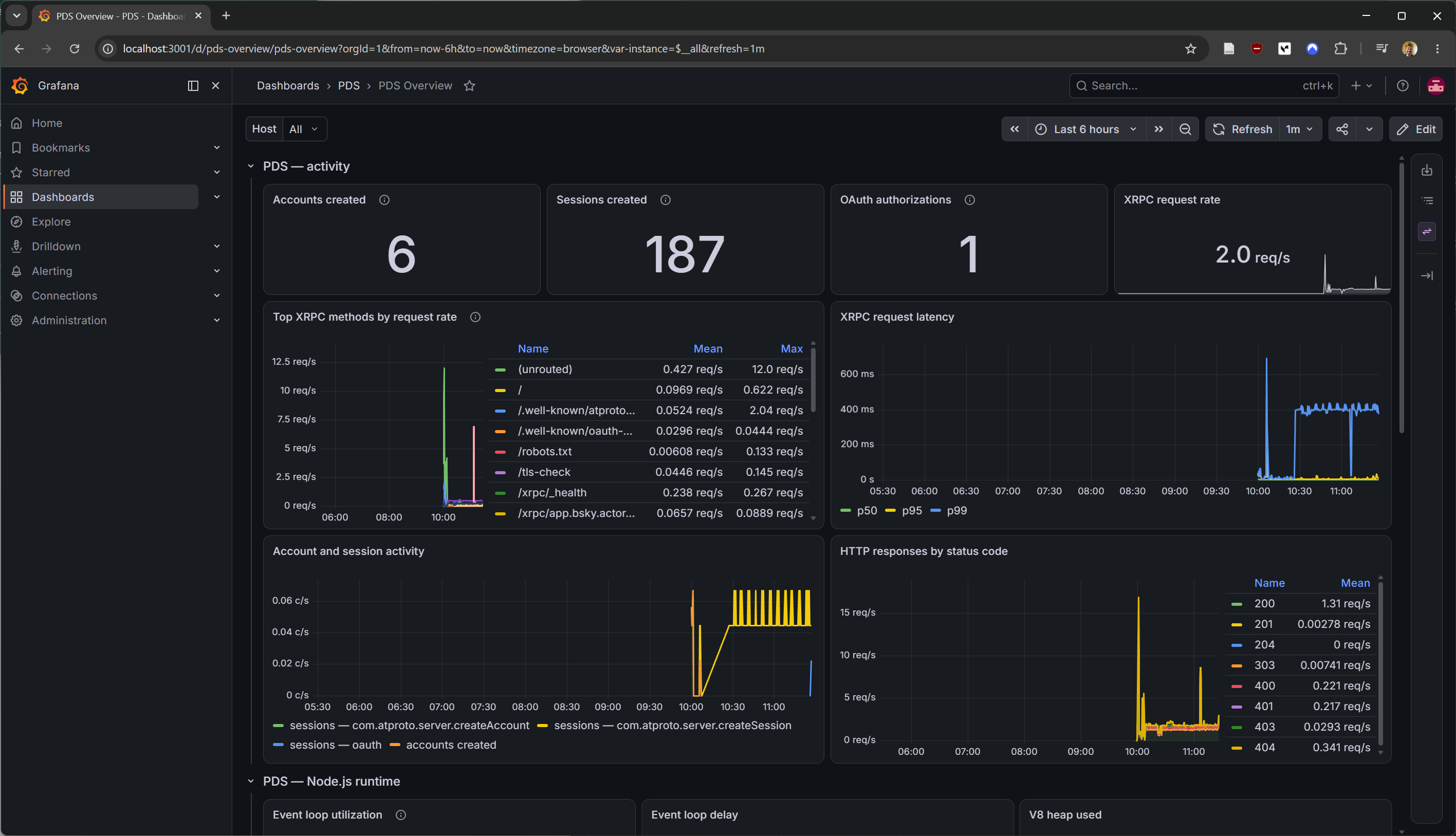The width and height of the screenshot is (1456, 836).
Task: Click the Refresh dashboard button
Action: click(x=1242, y=129)
